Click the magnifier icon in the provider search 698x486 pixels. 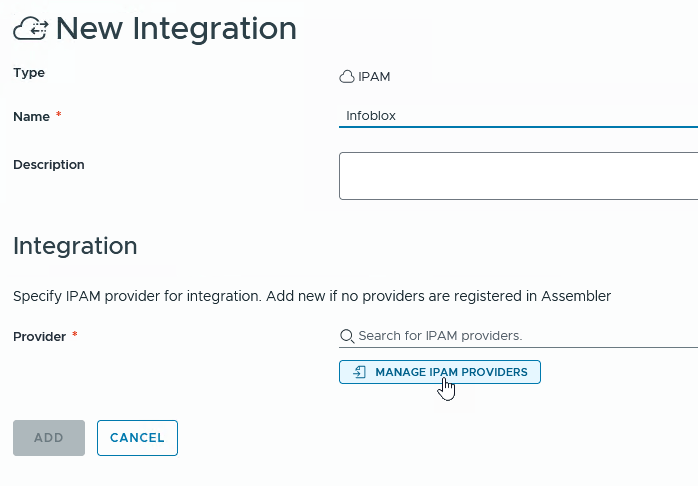click(347, 336)
